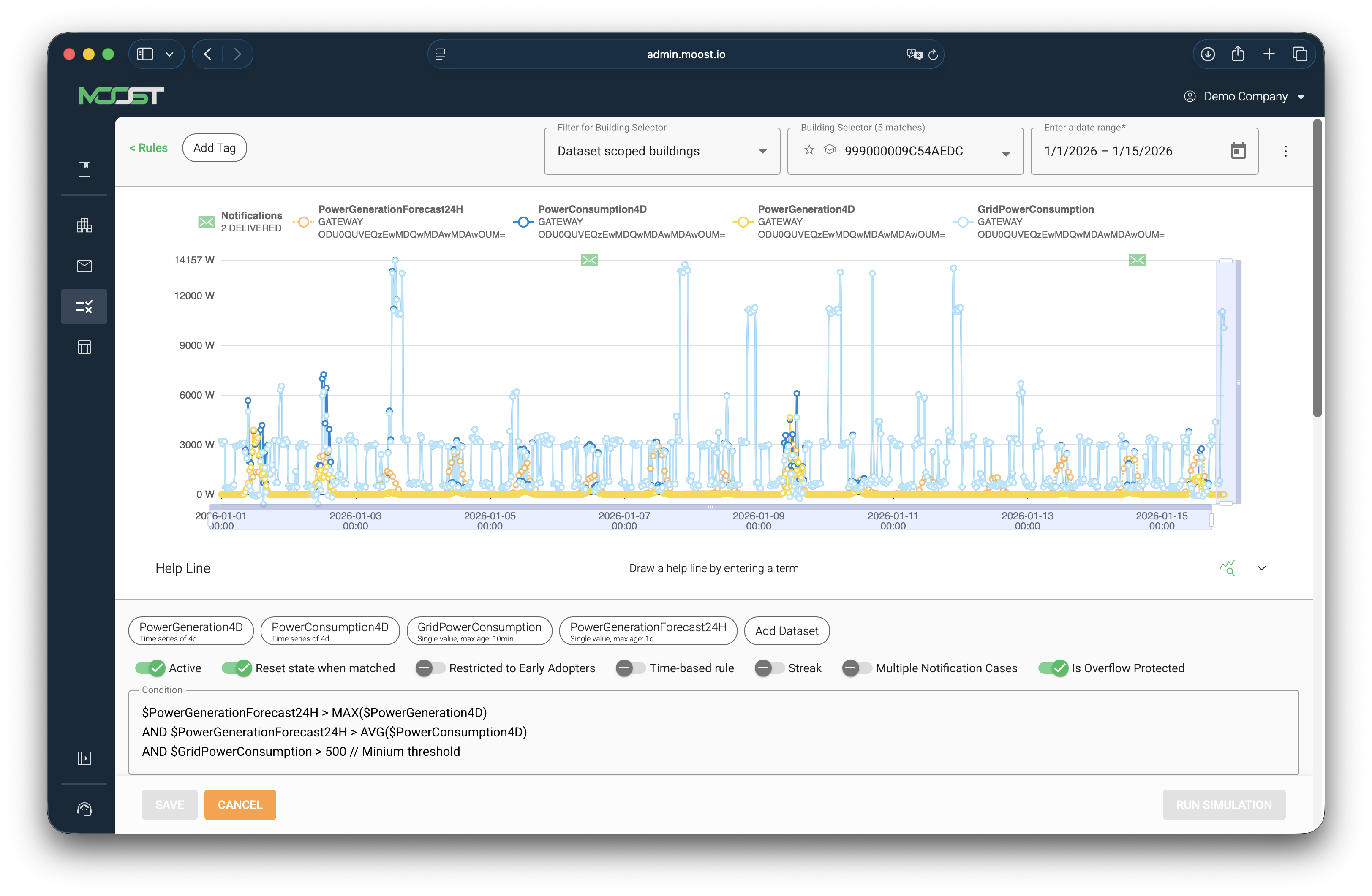This screenshot has height=896, width=1372.
Task: Open the date range calendar picker
Action: coord(1238,151)
